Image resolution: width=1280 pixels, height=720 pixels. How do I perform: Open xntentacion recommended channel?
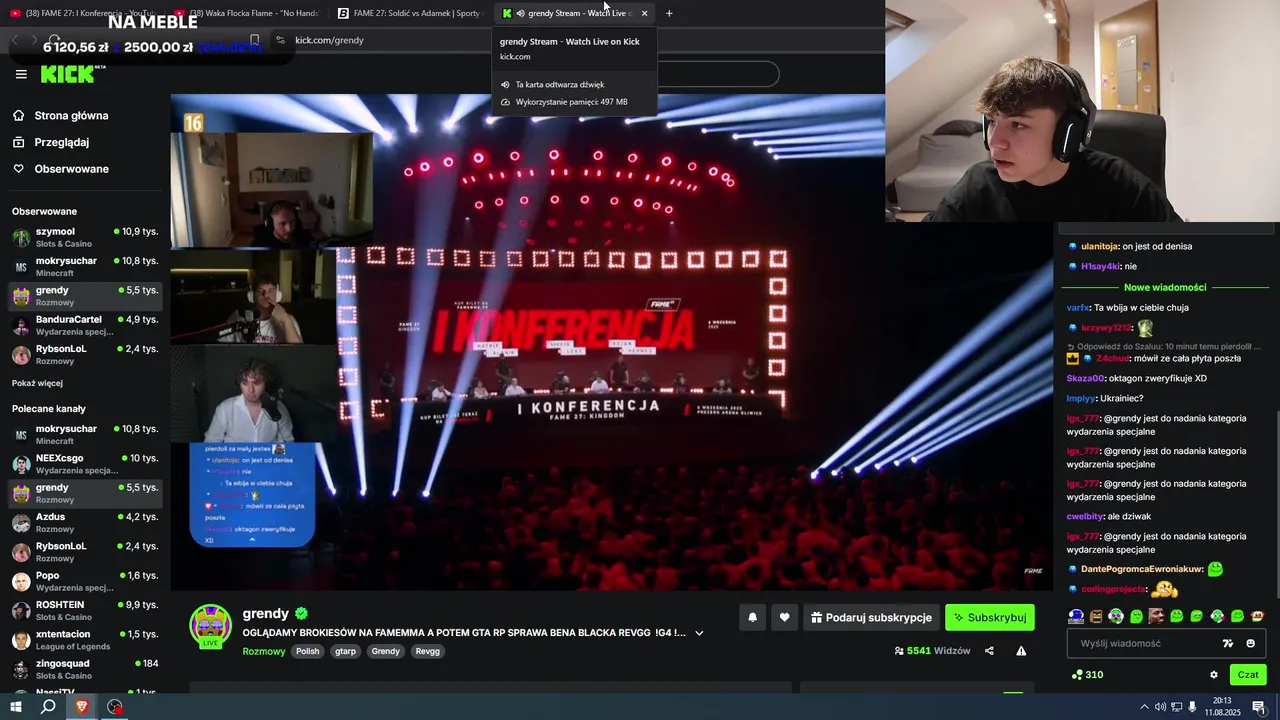coord(85,640)
